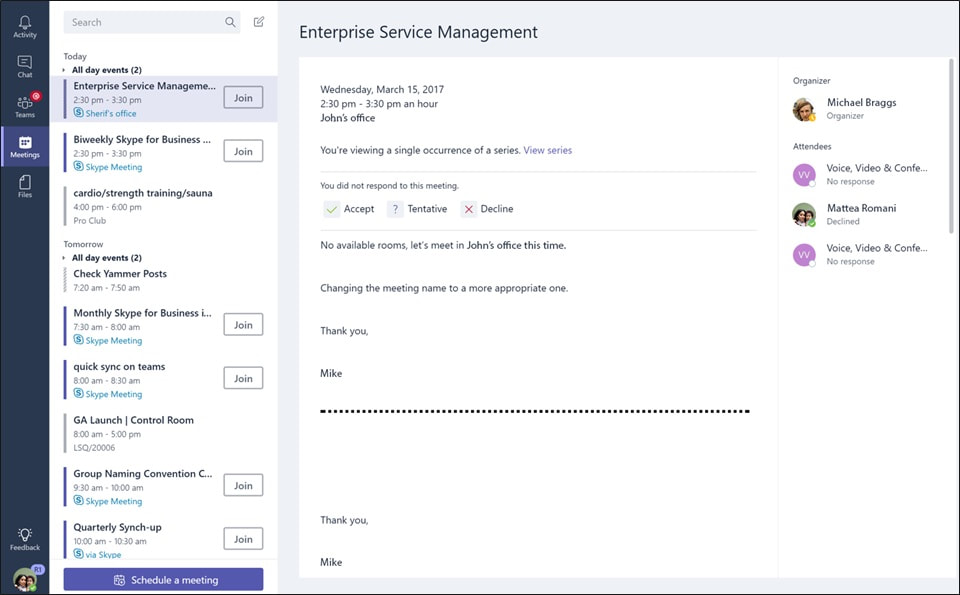Accept the meeting with the checkmark

tap(349, 209)
